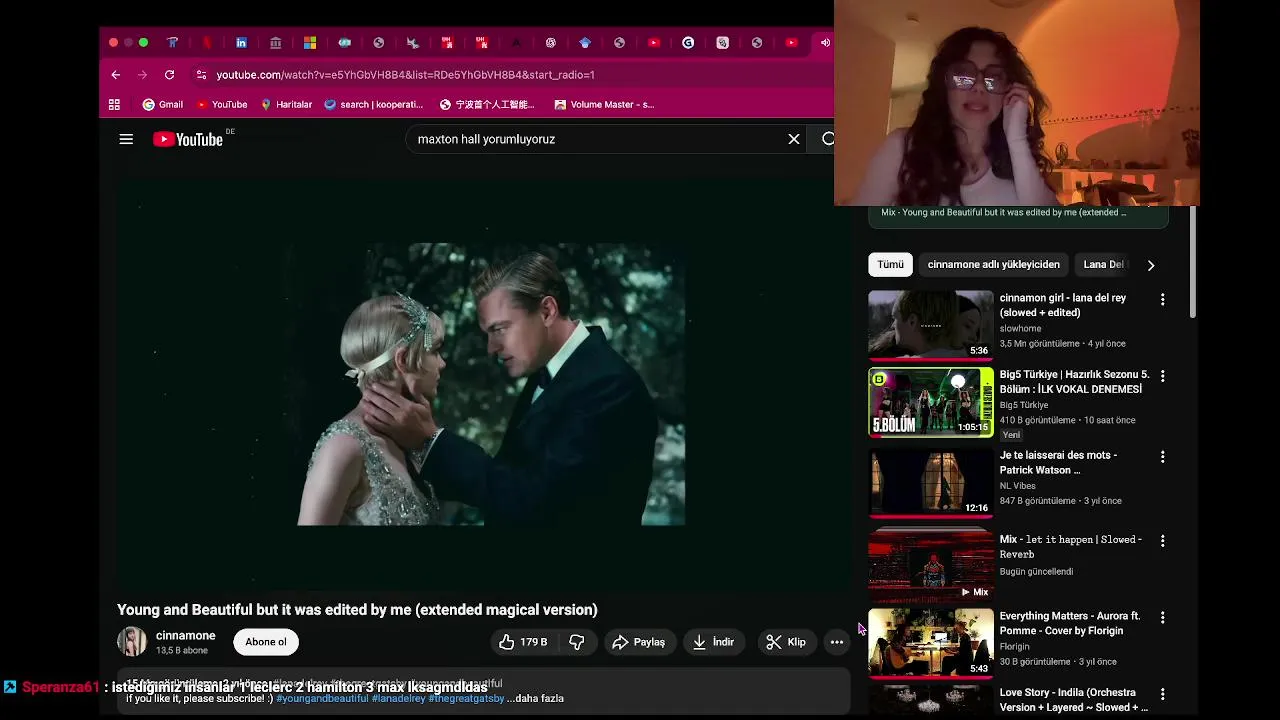This screenshot has width=1280, height=720.
Task: Click the browser forward arrow
Action: tap(142, 75)
